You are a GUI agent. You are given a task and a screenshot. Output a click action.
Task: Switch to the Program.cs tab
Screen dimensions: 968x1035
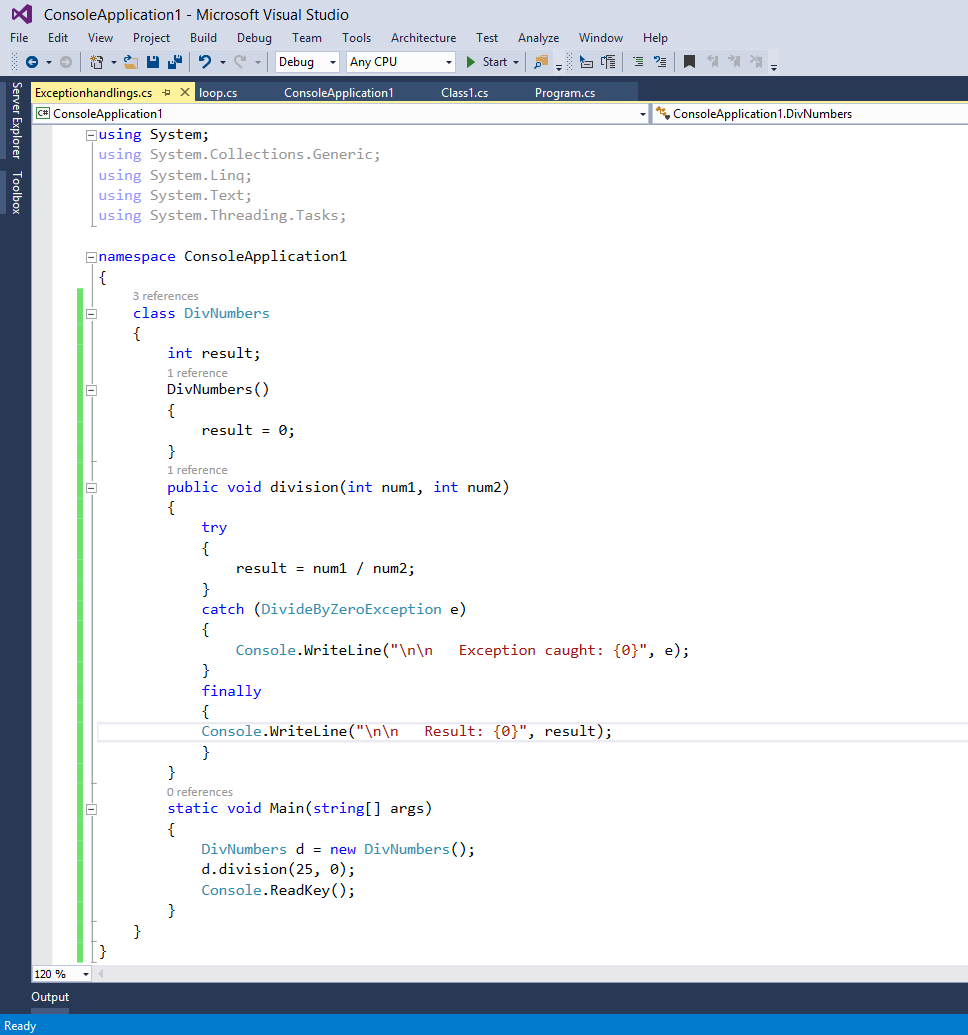coord(567,91)
